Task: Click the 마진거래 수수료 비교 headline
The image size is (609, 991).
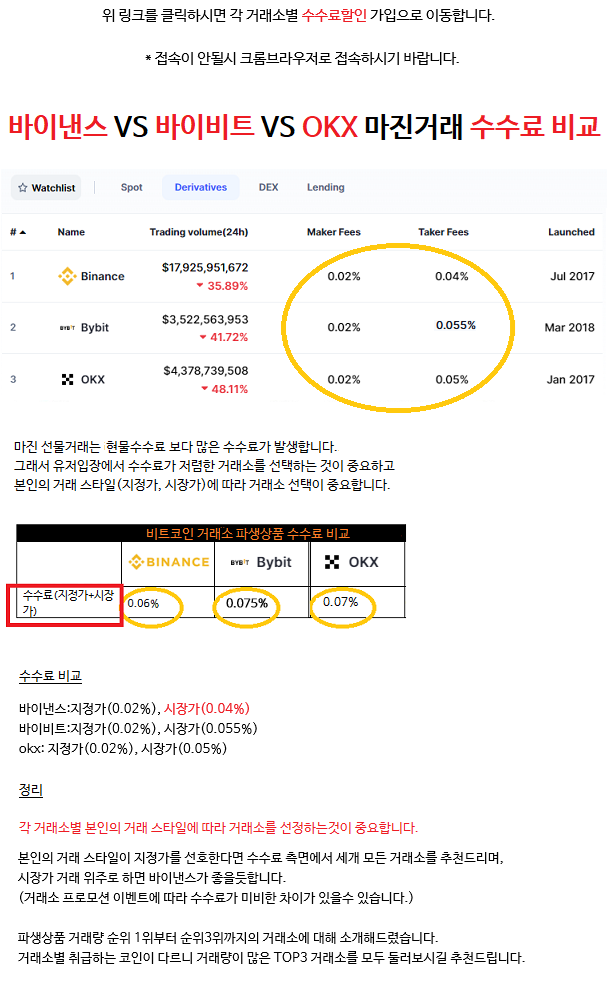Action: pos(482,126)
